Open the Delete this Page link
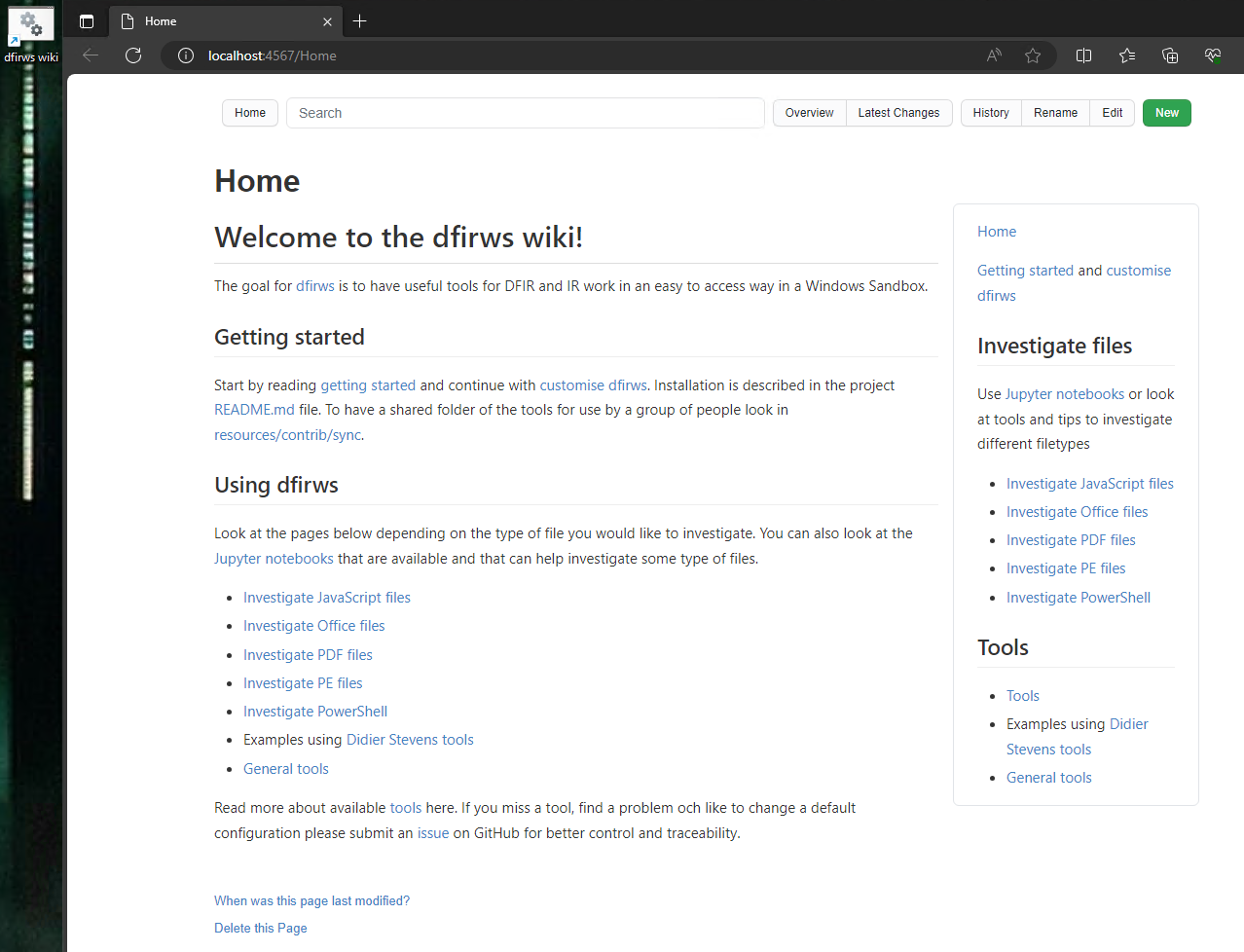This screenshot has width=1244, height=952. click(x=260, y=928)
